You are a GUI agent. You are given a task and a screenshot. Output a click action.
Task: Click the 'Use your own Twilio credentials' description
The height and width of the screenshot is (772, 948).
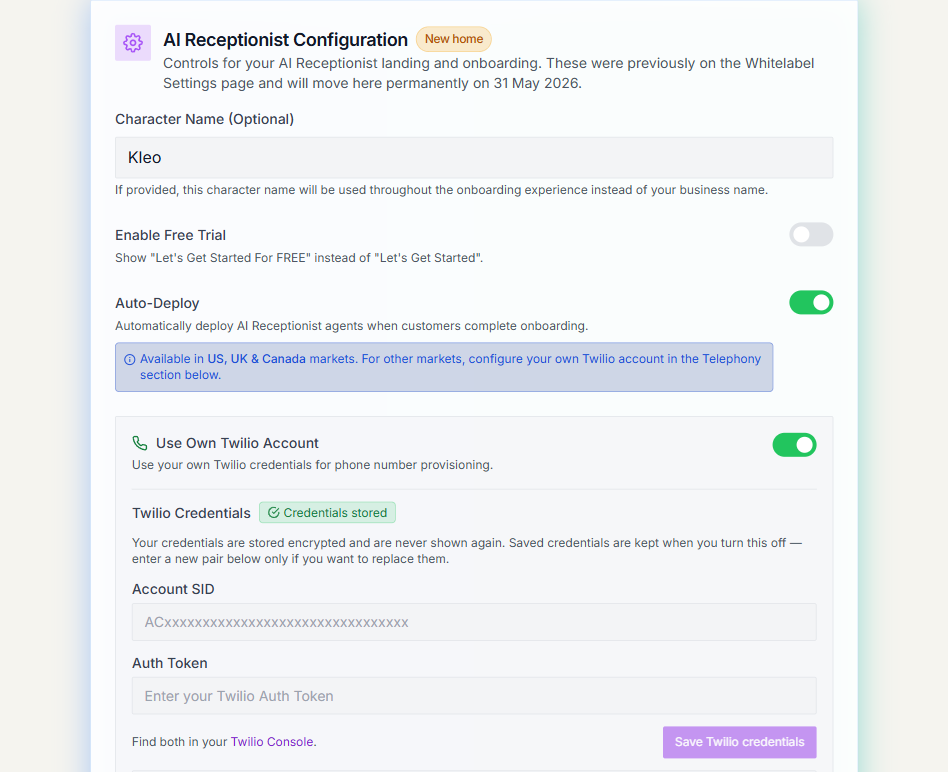click(x=312, y=465)
